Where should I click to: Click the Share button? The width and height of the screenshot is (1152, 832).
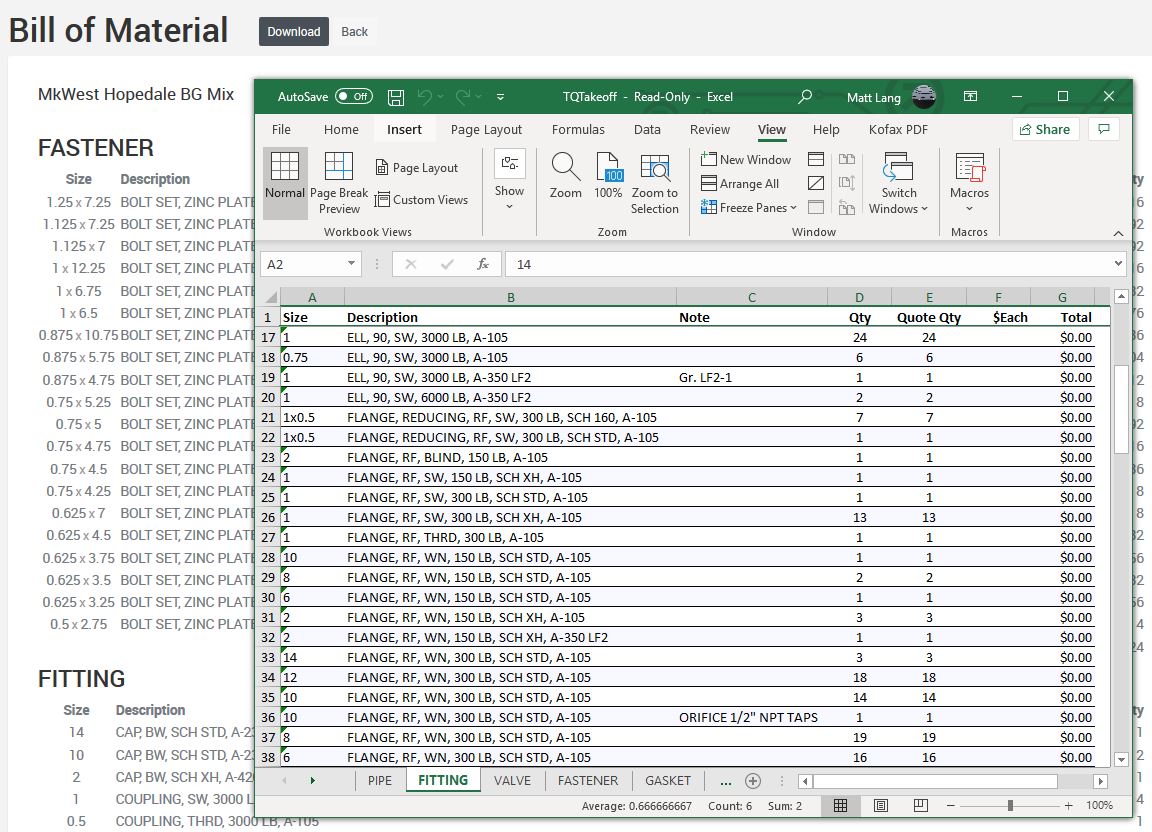[1044, 129]
